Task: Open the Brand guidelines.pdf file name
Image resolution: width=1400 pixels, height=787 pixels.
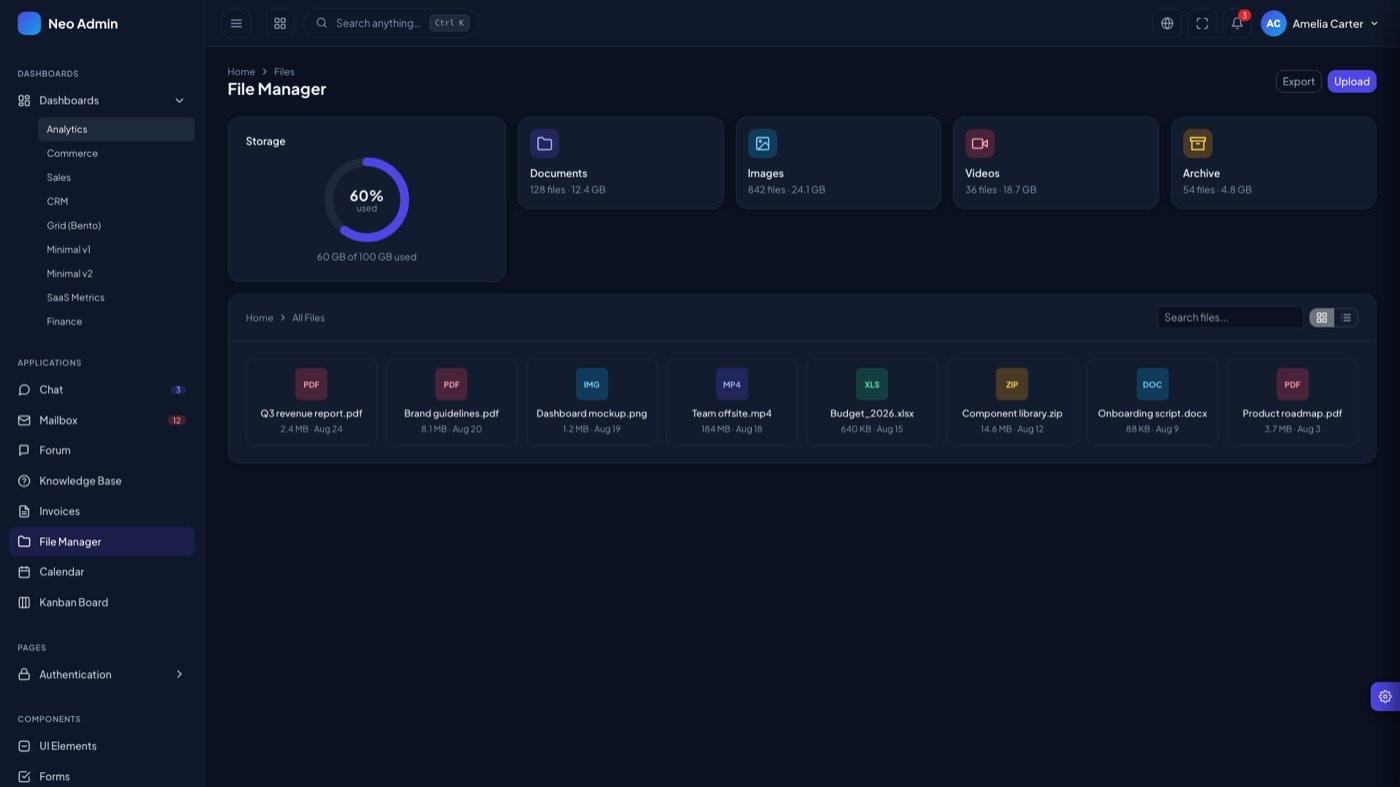Action: (451, 413)
